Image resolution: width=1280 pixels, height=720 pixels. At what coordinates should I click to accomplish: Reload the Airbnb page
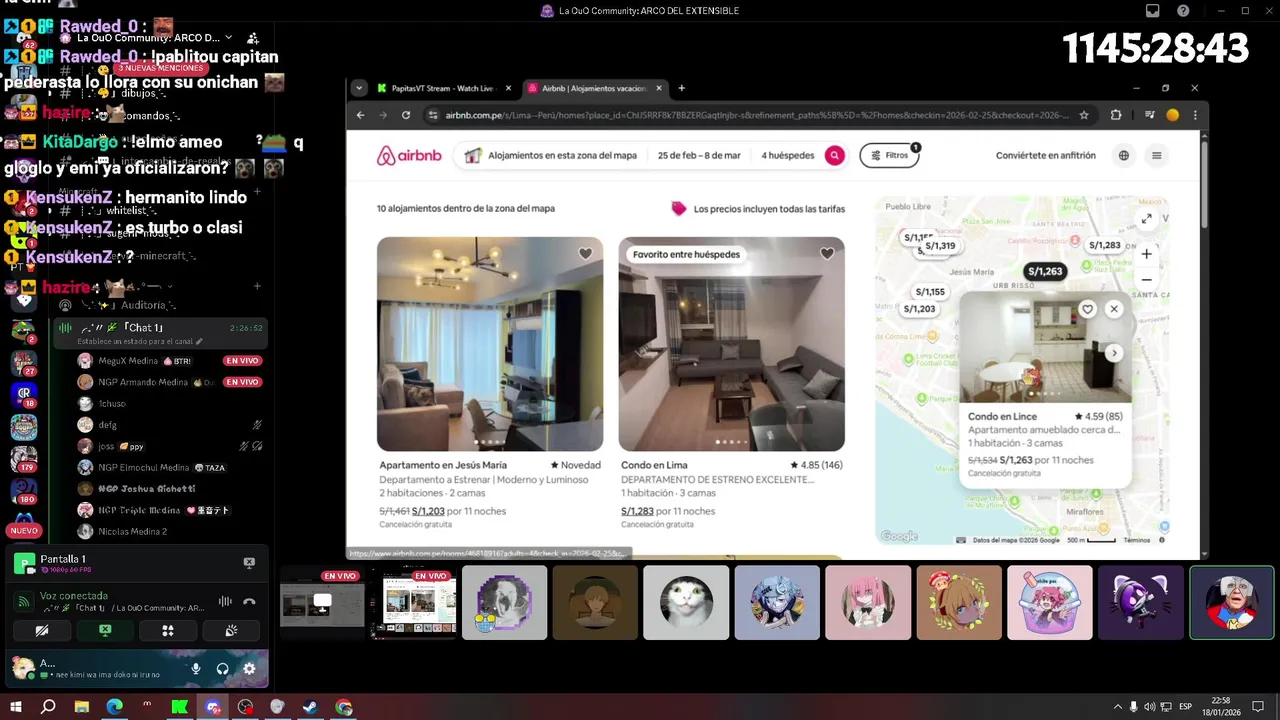click(x=406, y=115)
